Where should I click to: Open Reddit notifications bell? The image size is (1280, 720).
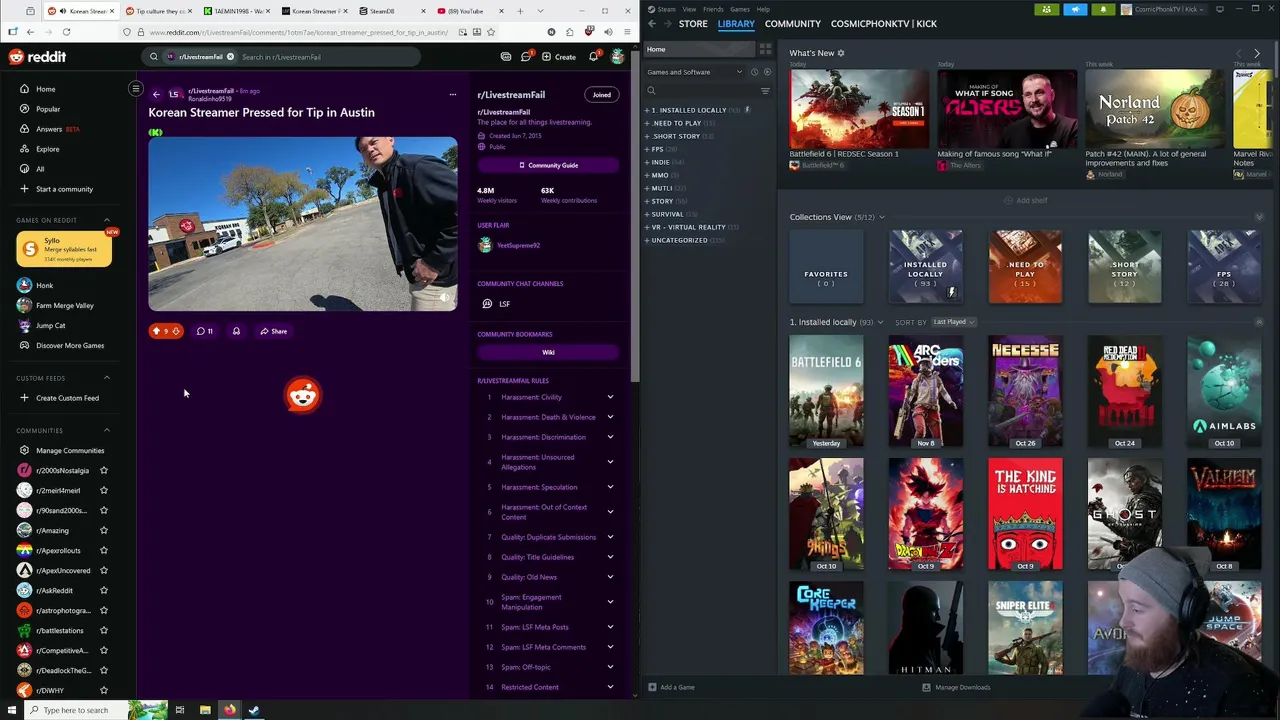coord(593,57)
